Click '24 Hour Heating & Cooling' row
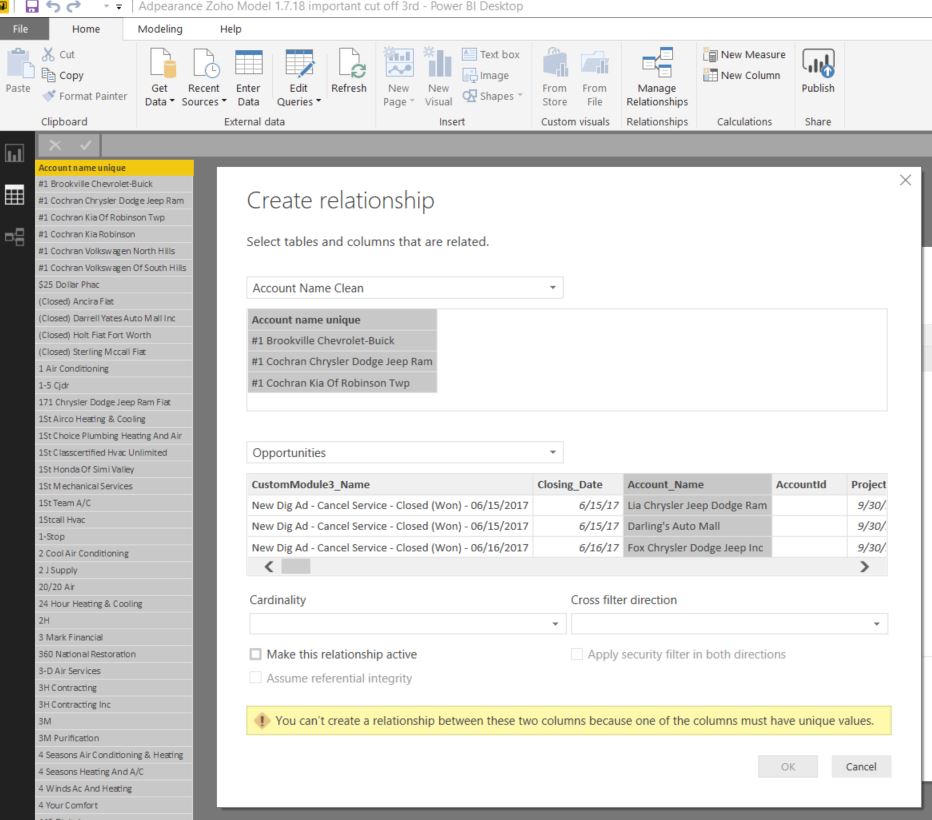The width and height of the screenshot is (932, 820). (114, 604)
